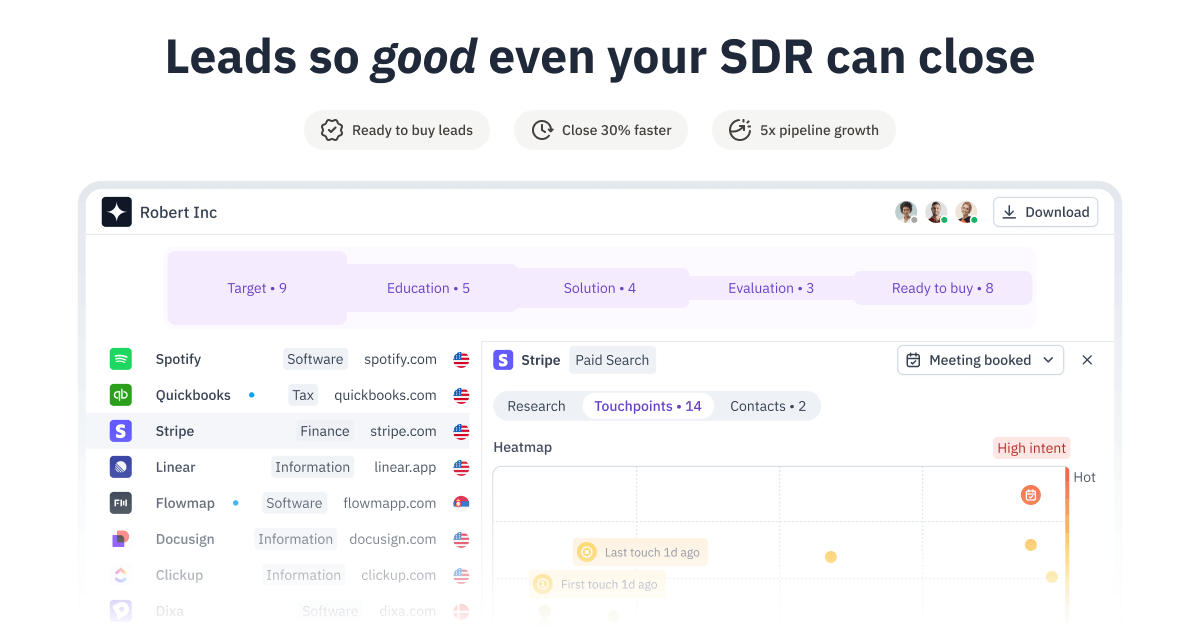Click the stripe.com domain link

(403, 431)
